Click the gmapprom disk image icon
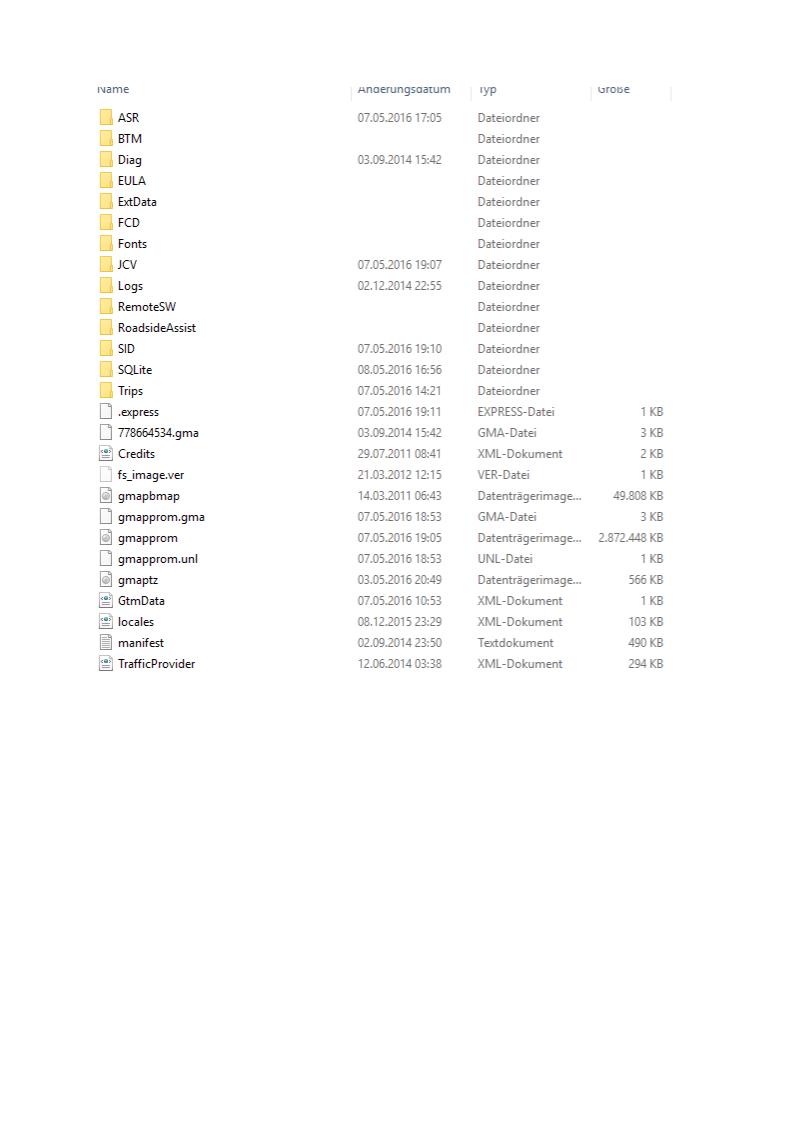This screenshot has height=1122, width=793. [106, 538]
